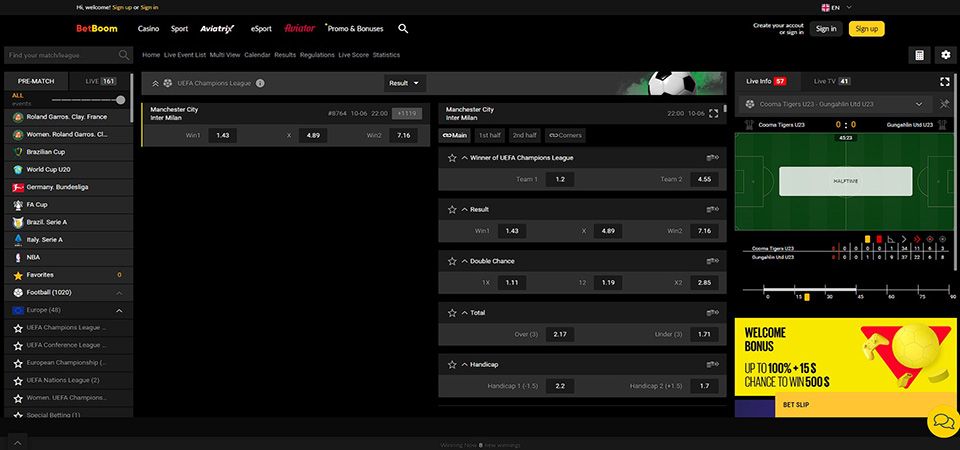
Task: Open the search magnifier in top navigation
Action: pos(403,29)
